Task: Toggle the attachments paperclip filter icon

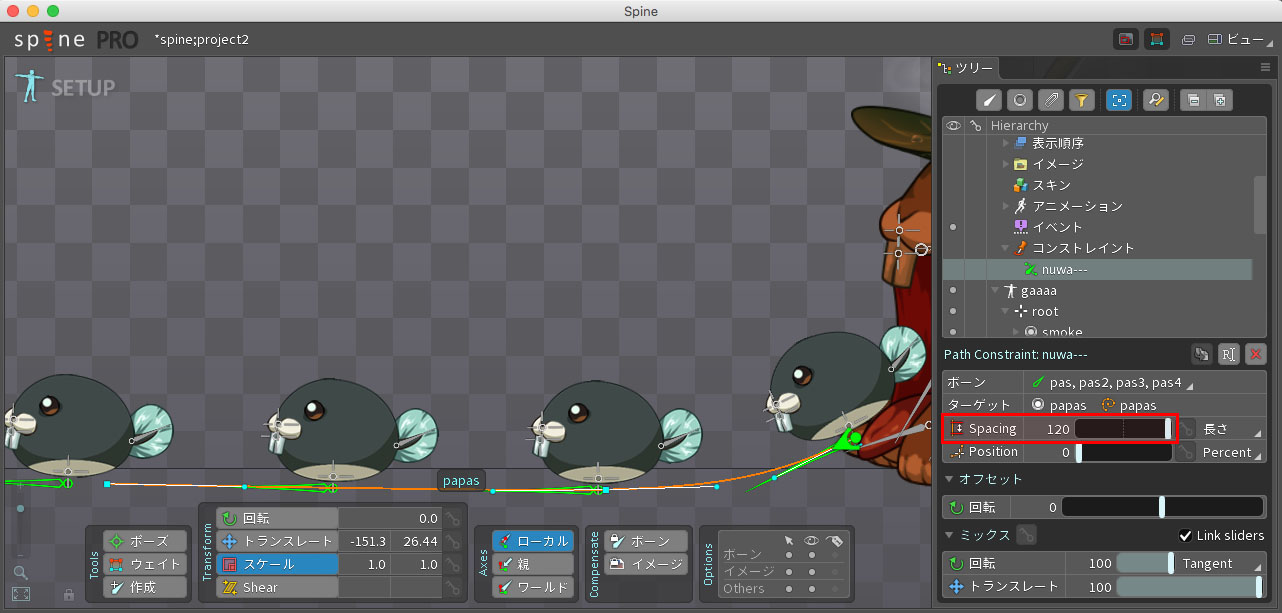Action: click(x=1050, y=99)
